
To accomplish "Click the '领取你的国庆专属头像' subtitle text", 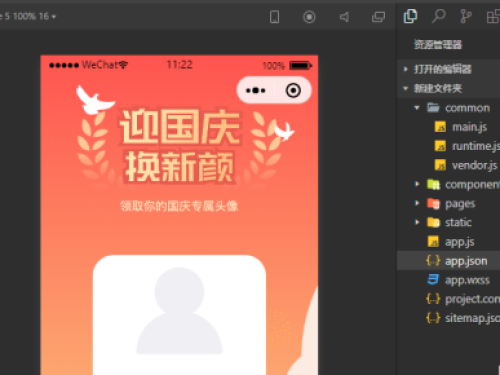I will click(x=179, y=206).
